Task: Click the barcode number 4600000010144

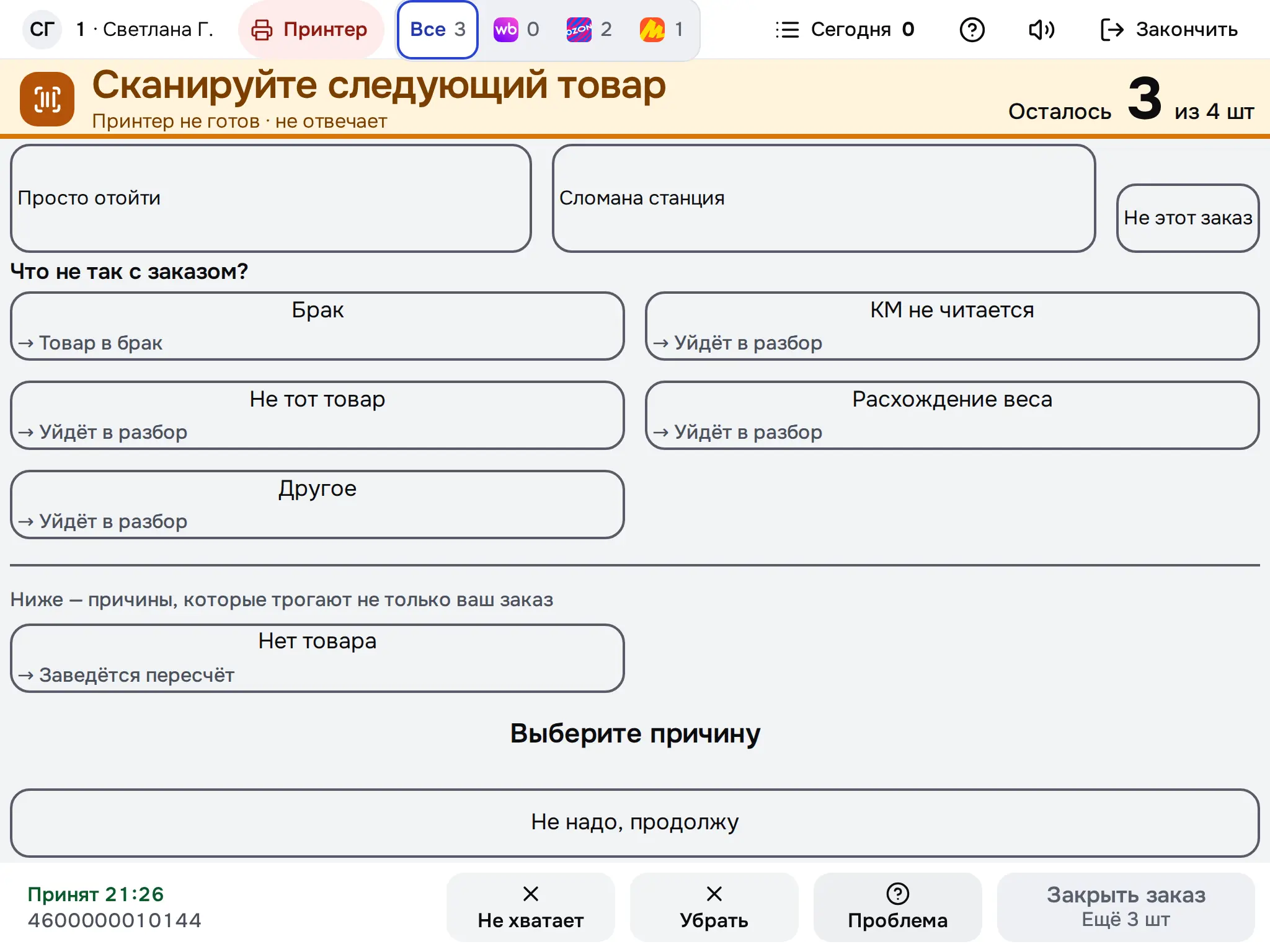Action: 115,920
